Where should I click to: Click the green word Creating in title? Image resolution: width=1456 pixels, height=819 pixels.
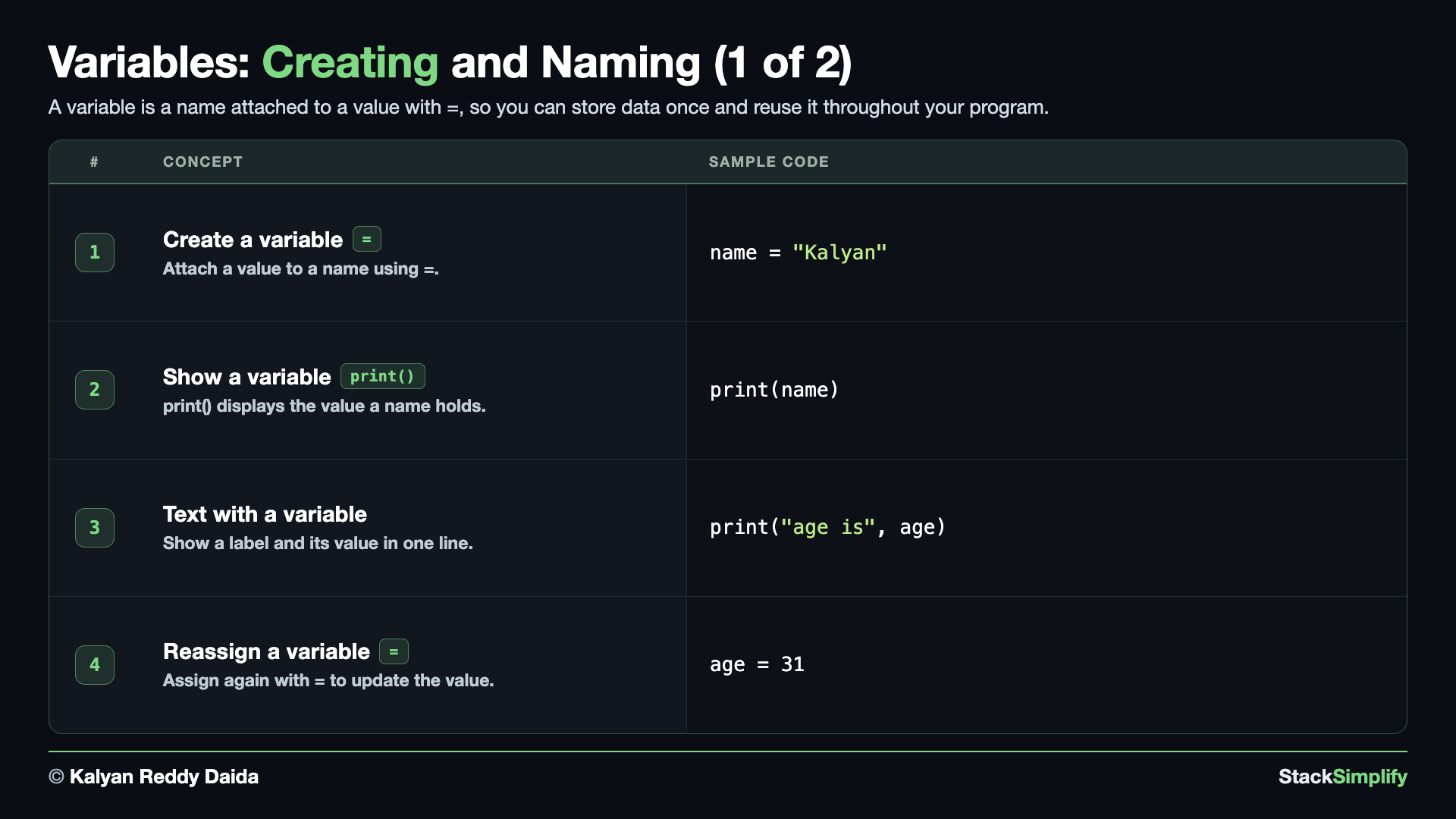350,62
